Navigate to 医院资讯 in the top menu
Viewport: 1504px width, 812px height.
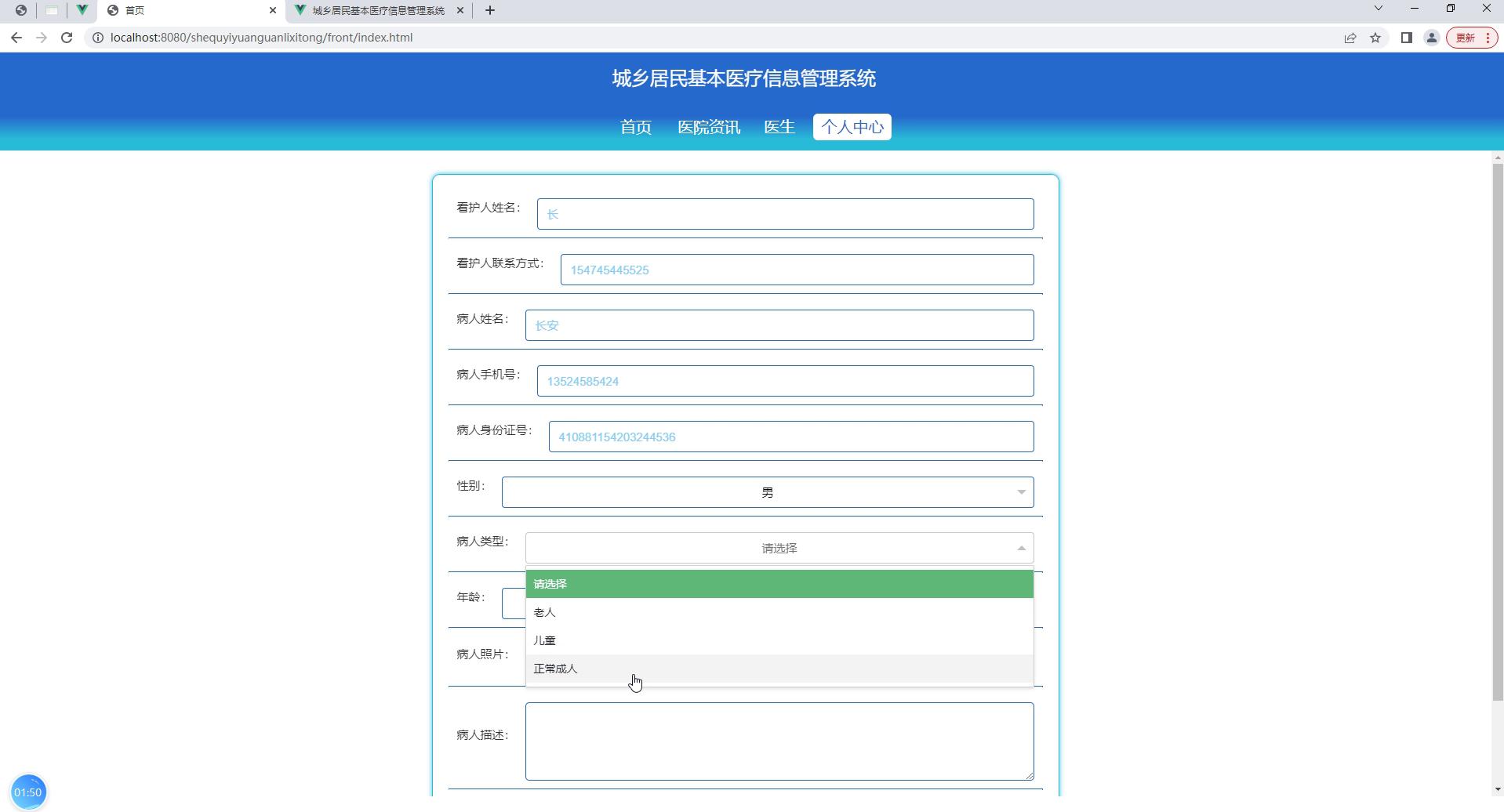point(708,126)
